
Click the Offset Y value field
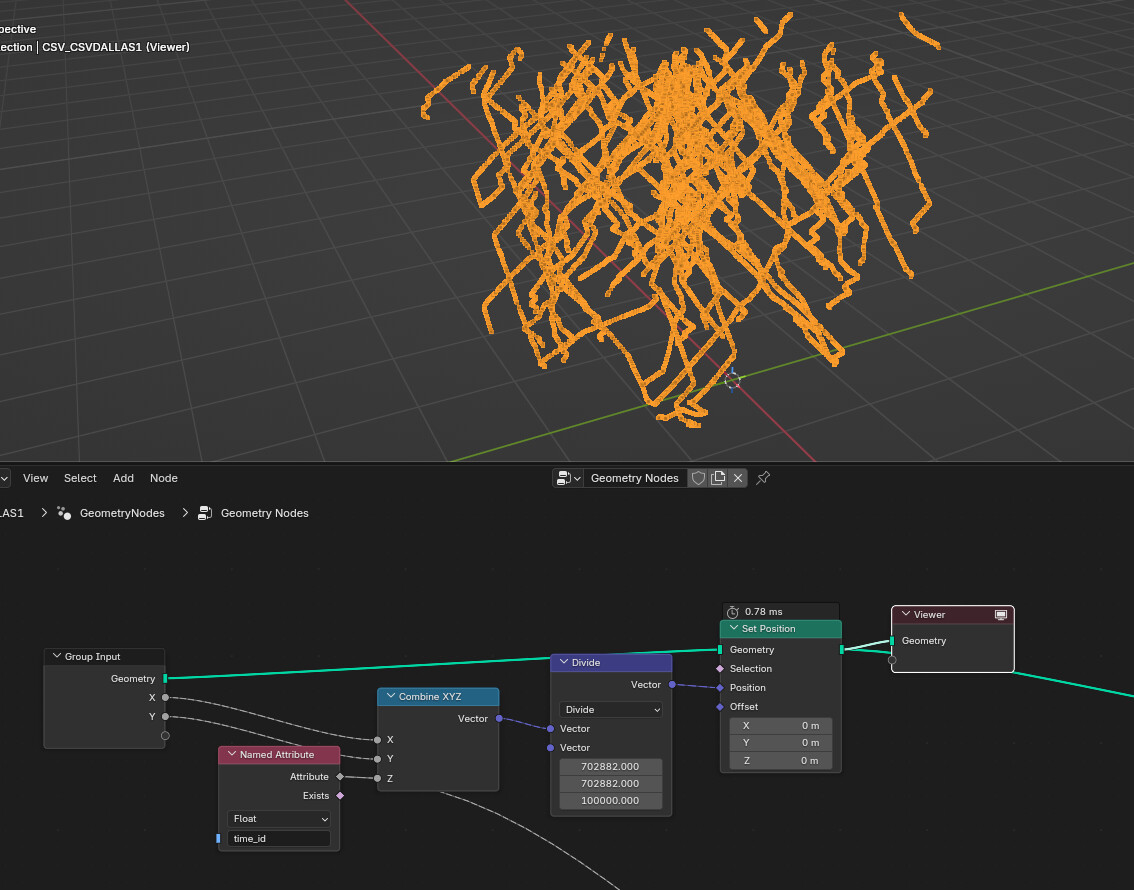pos(781,743)
